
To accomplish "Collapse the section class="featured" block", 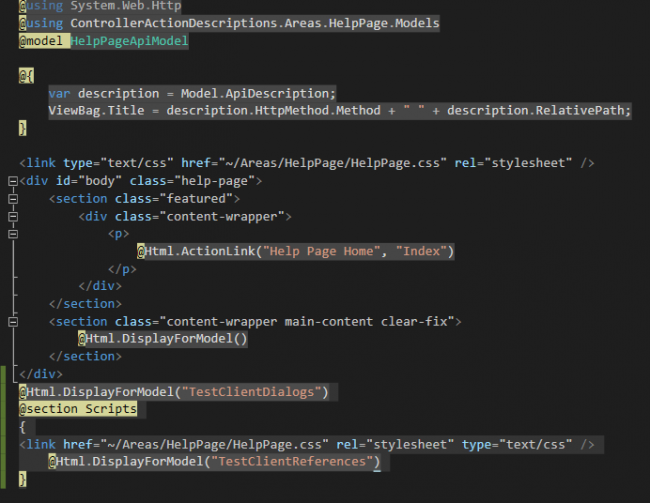I will pyautogui.click(x=13, y=199).
